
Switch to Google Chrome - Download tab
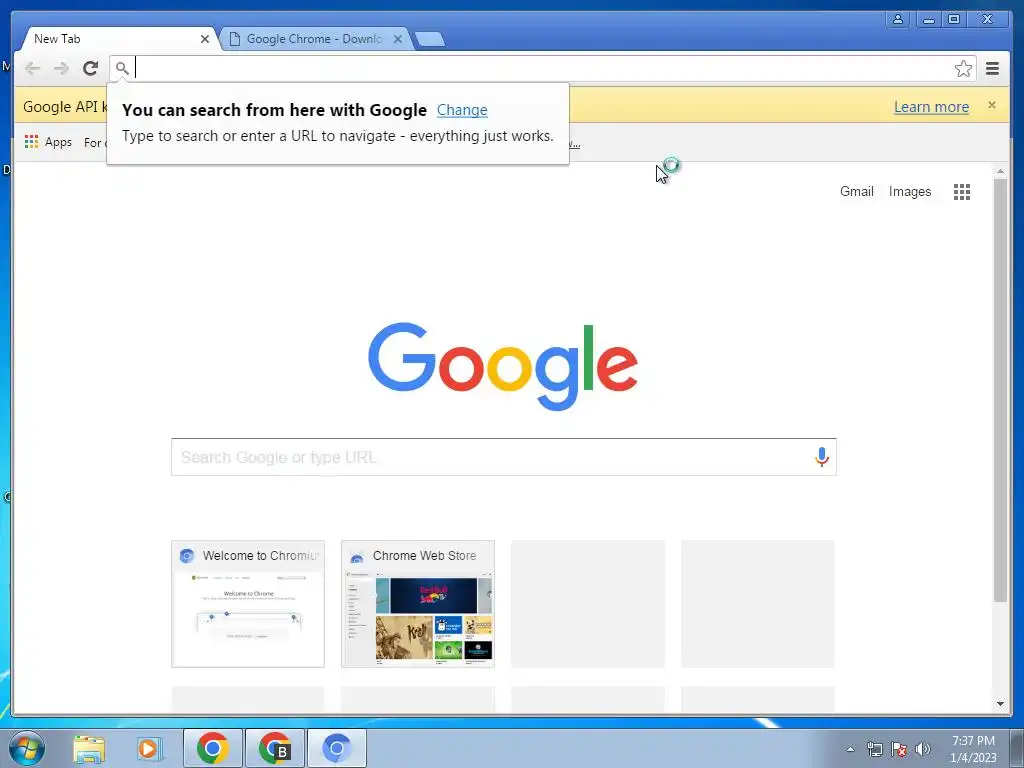coord(314,39)
